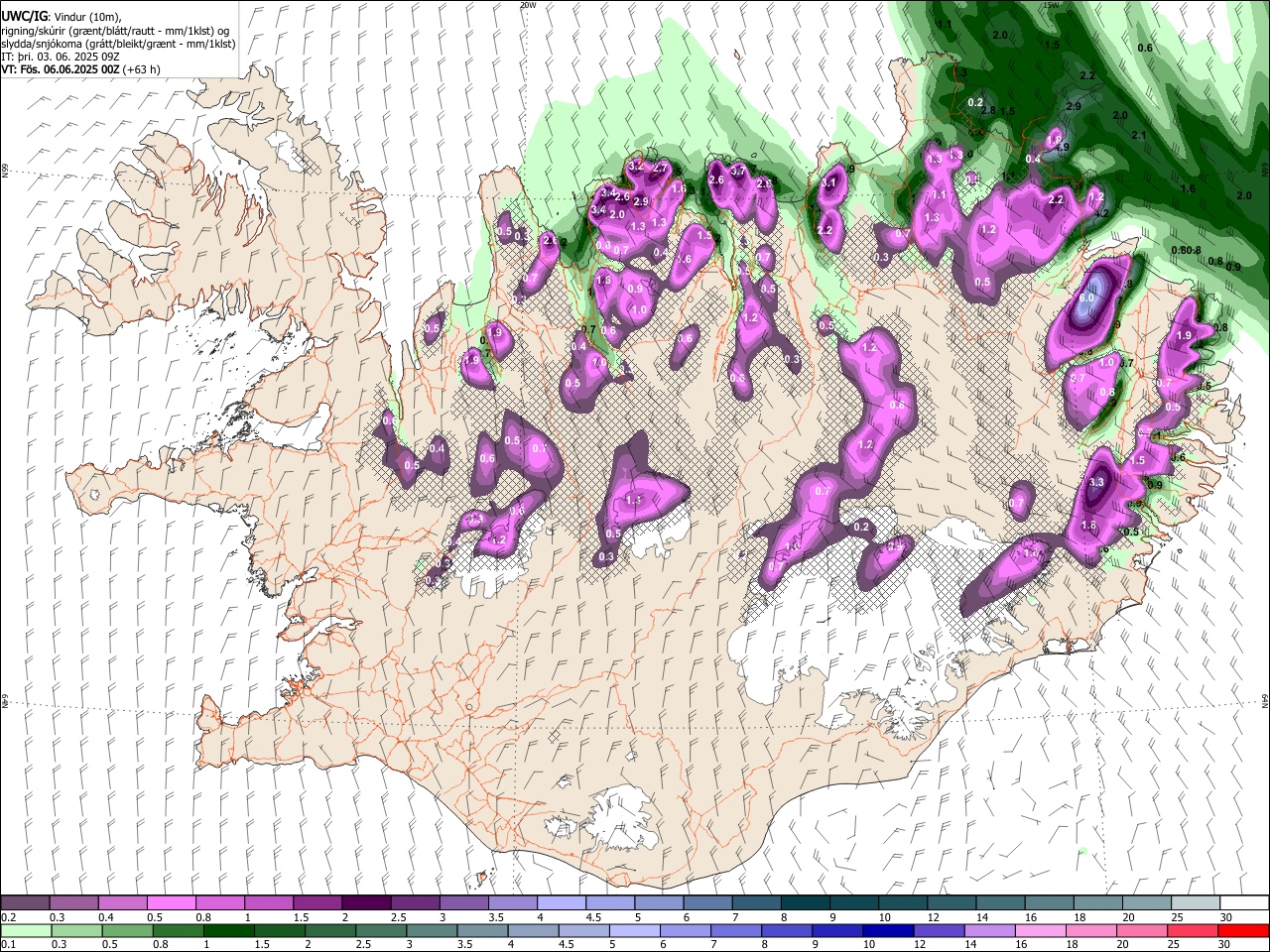Viewport: 1270px width, 952px height.
Task: Click the palest green 0.1 rain legend swatch
Action: click(26, 930)
